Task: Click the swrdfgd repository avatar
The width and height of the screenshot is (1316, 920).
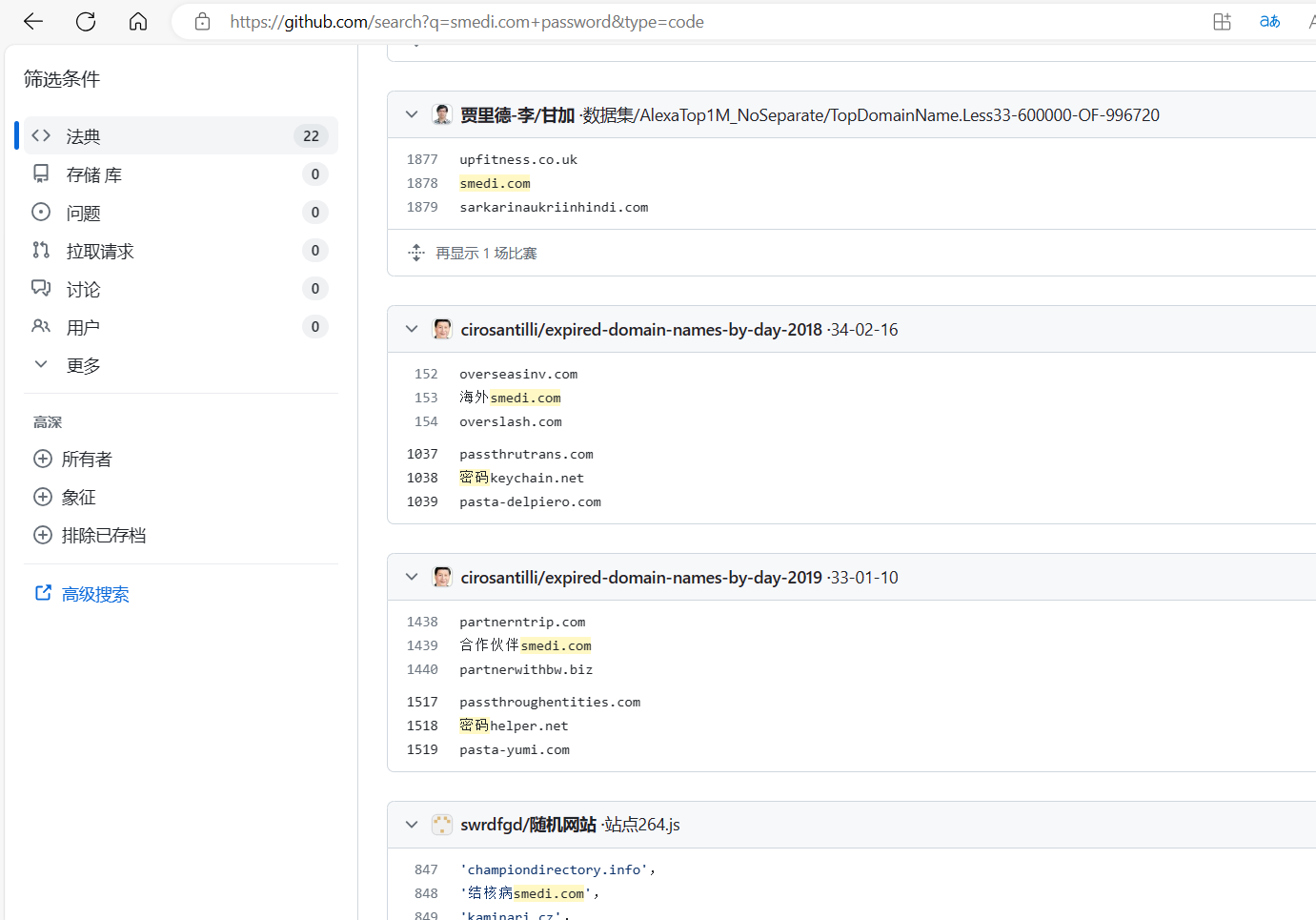Action: (x=442, y=825)
